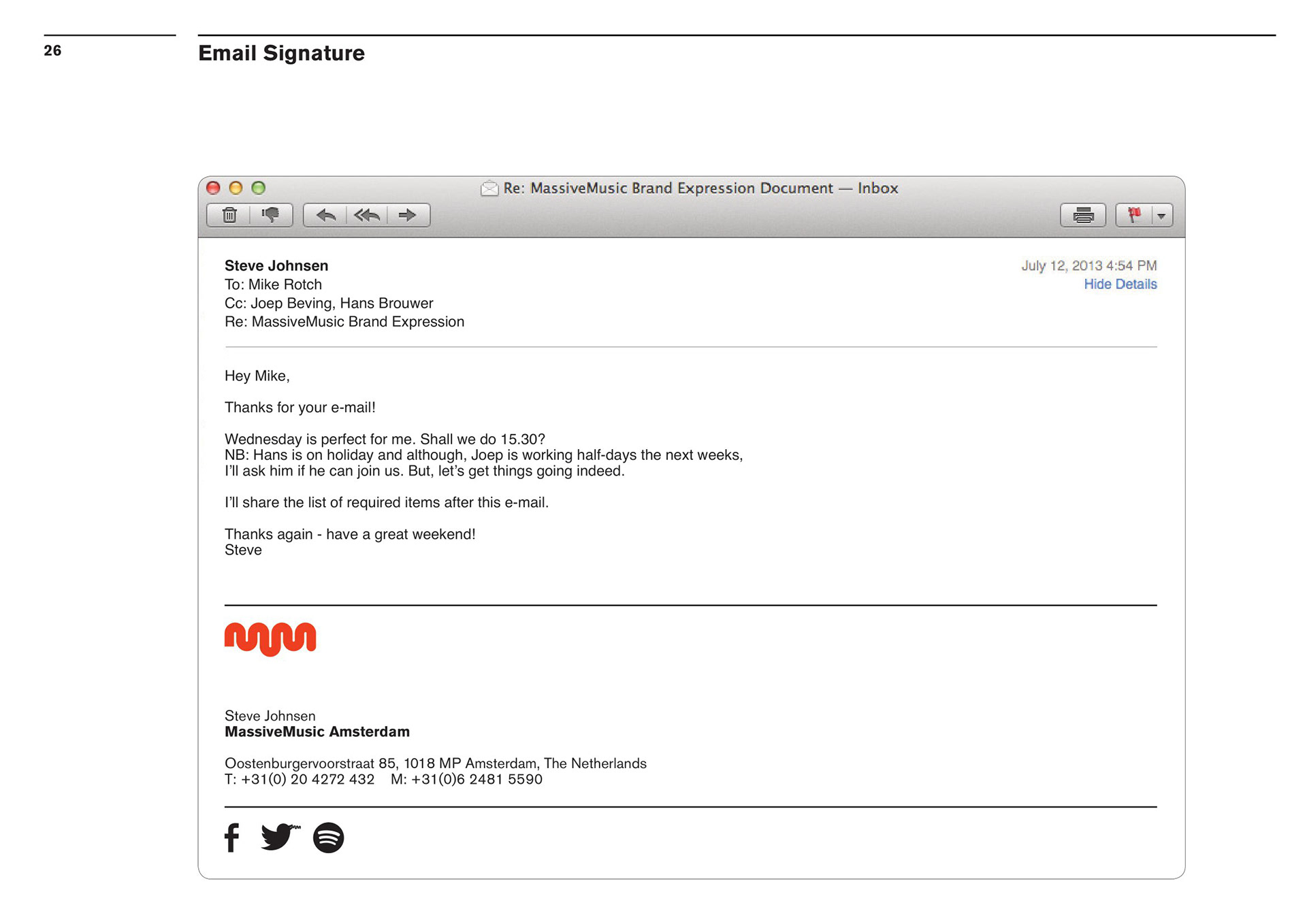Mark message as junk with thumbs-down icon
The height and width of the screenshot is (924, 1307).
[271, 215]
